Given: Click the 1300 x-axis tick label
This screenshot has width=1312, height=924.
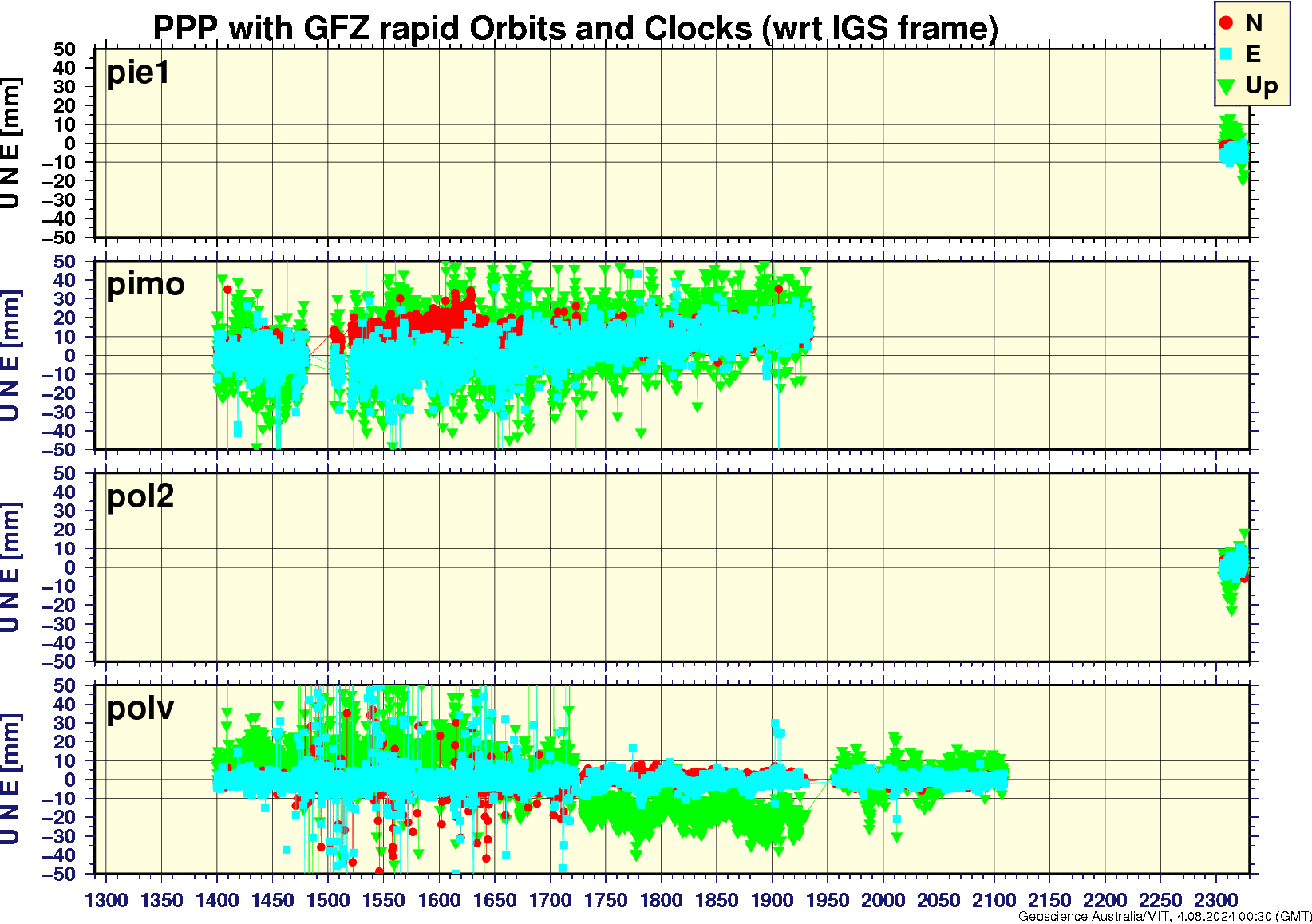Looking at the screenshot, I should coord(106,901).
